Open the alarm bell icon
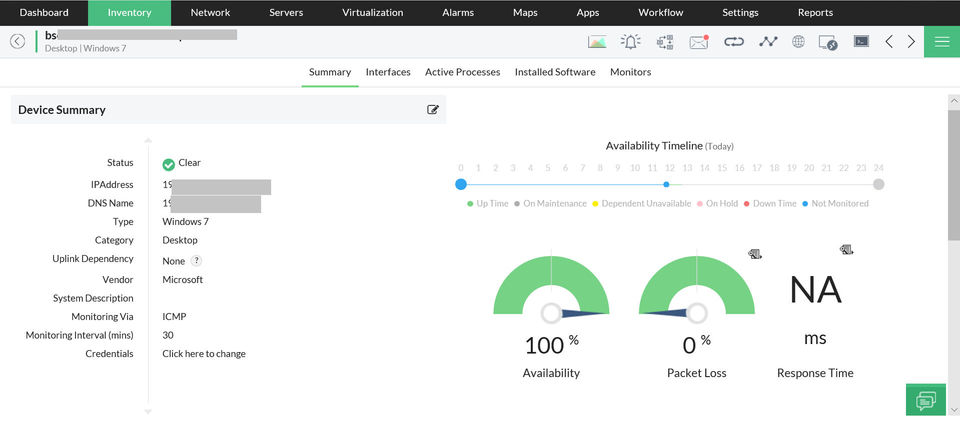 pyautogui.click(x=630, y=42)
